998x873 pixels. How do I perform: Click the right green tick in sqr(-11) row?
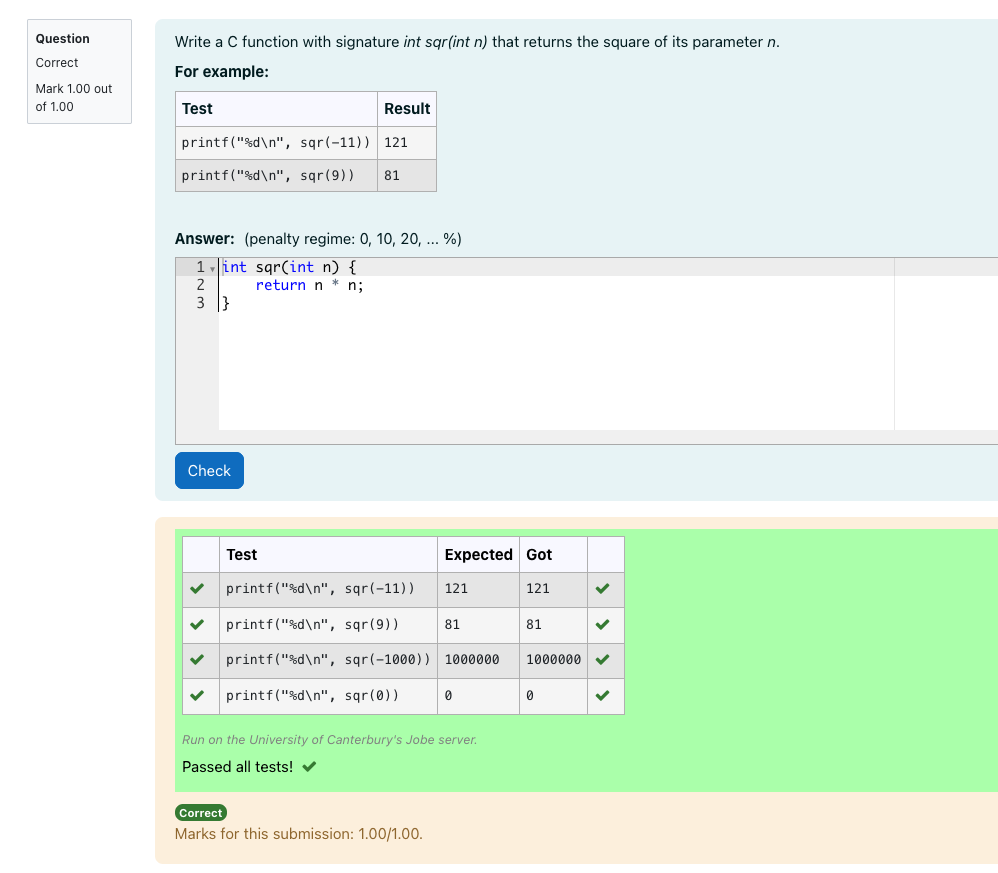(602, 589)
